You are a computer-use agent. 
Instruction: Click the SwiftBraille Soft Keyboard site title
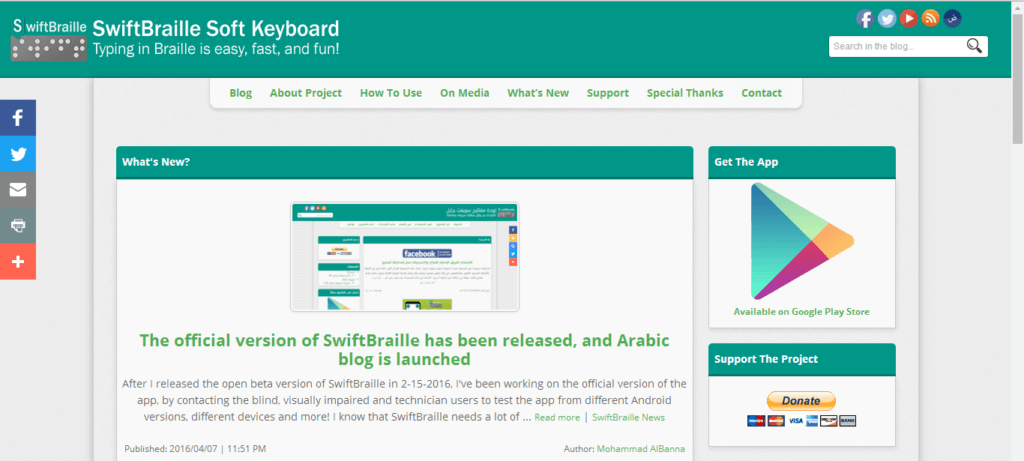(216, 28)
